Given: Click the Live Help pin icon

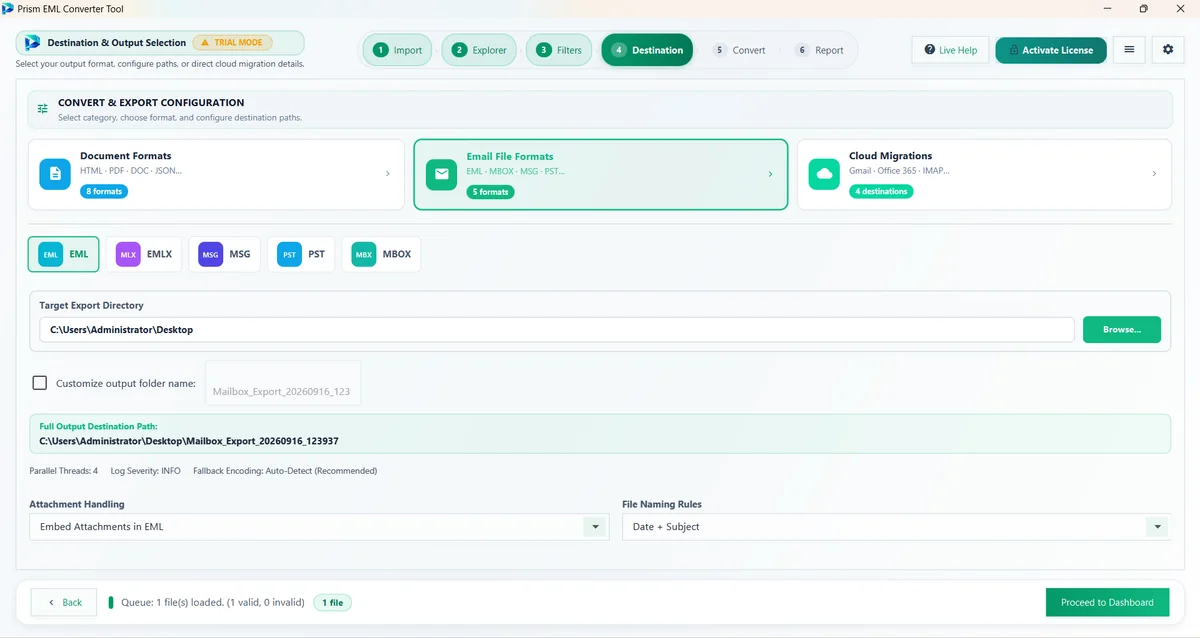Looking at the screenshot, I should [x=930, y=50].
